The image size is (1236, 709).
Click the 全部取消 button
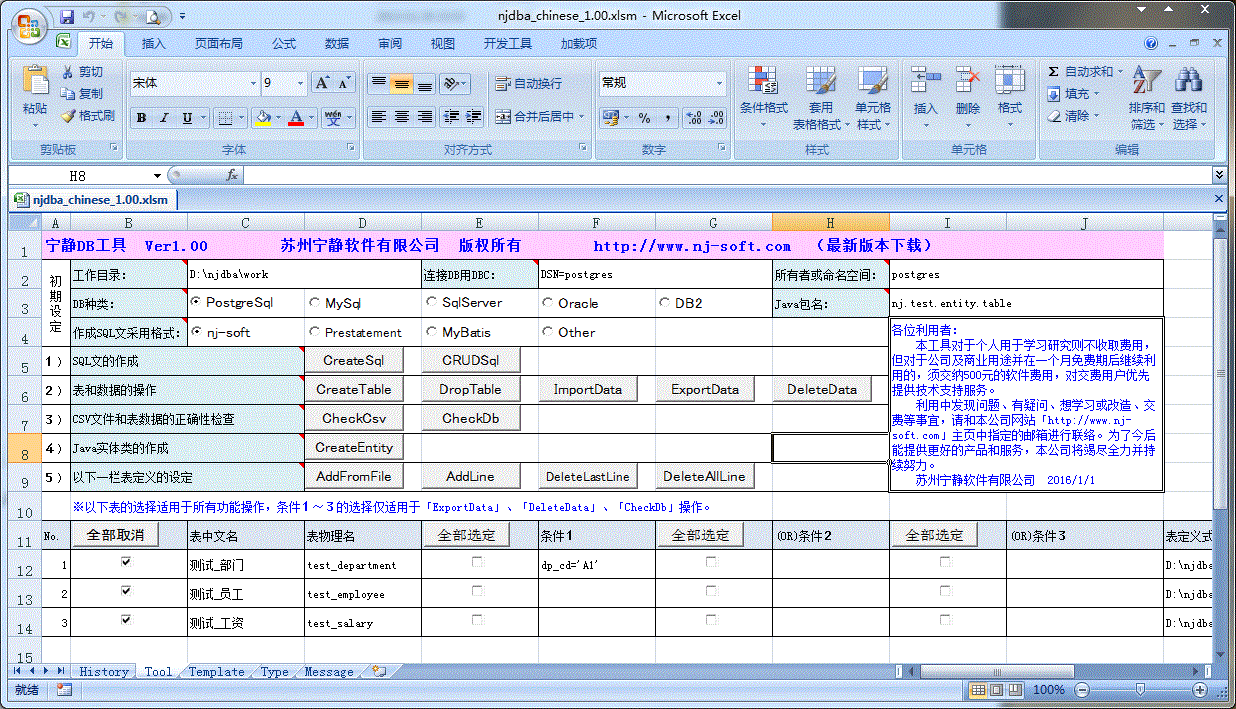tap(115, 535)
